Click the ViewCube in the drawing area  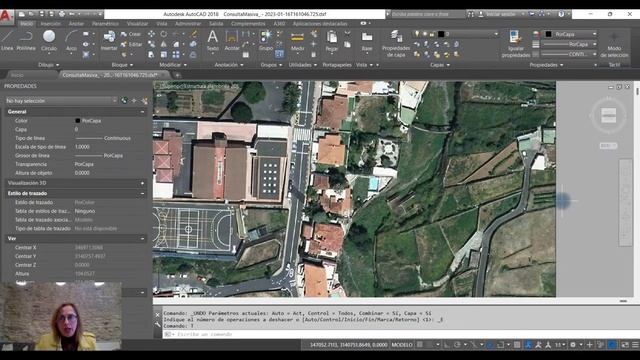pyautogui.click(x=608, y=116)
